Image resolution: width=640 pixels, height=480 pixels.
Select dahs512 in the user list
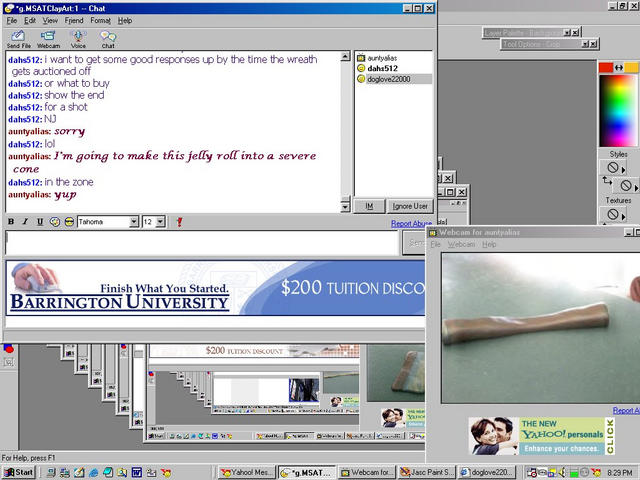pos(382,68)
